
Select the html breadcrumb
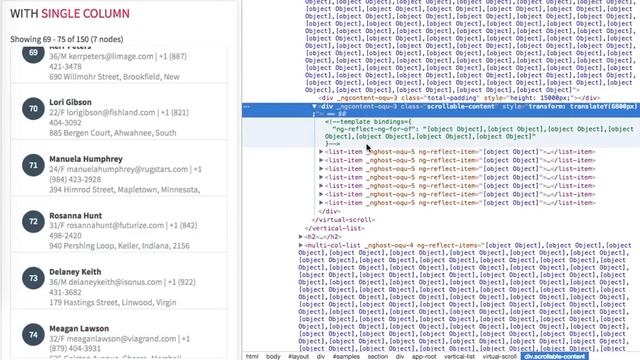pos(252,356)
